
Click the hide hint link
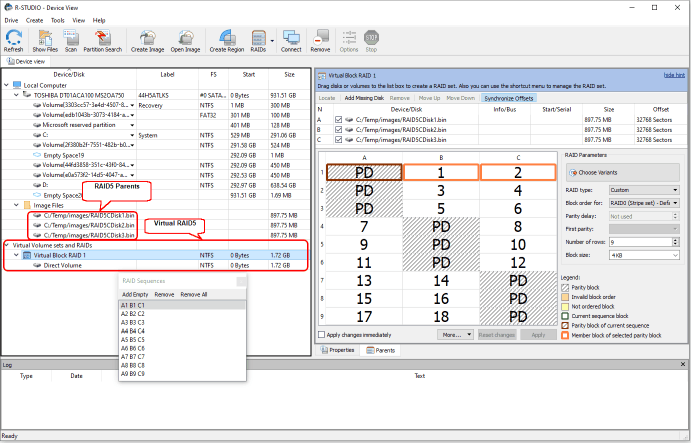click(x=674, y=75)
